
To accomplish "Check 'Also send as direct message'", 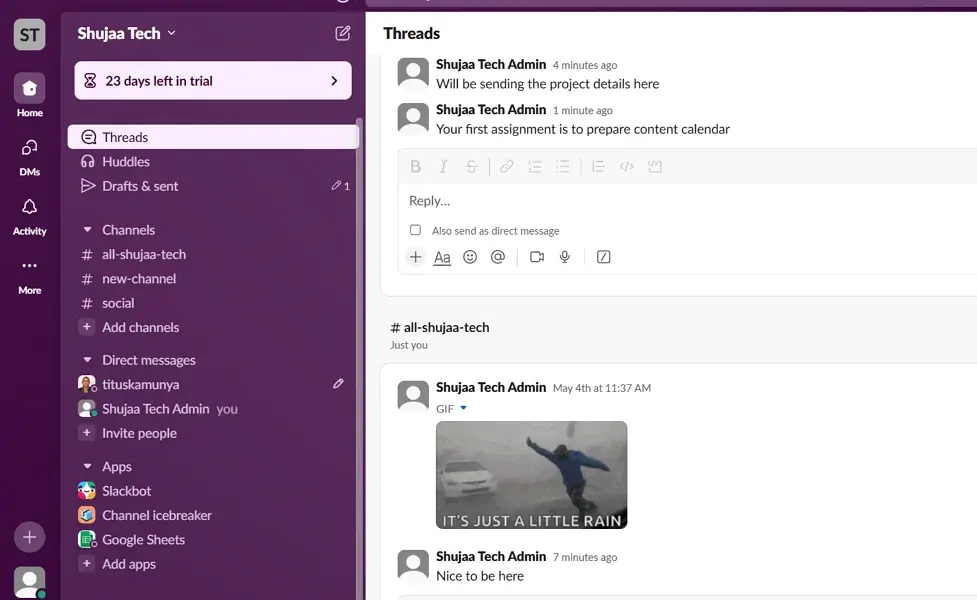I will [416, 230].
